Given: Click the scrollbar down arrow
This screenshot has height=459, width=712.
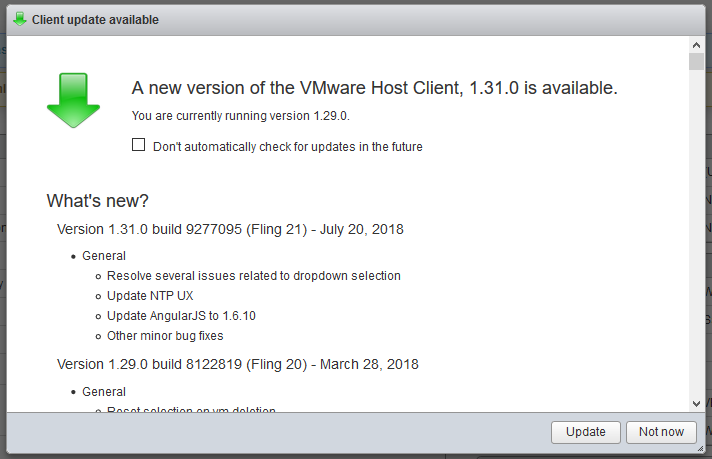Looking at the screenshot, I should tap(696, 402).
